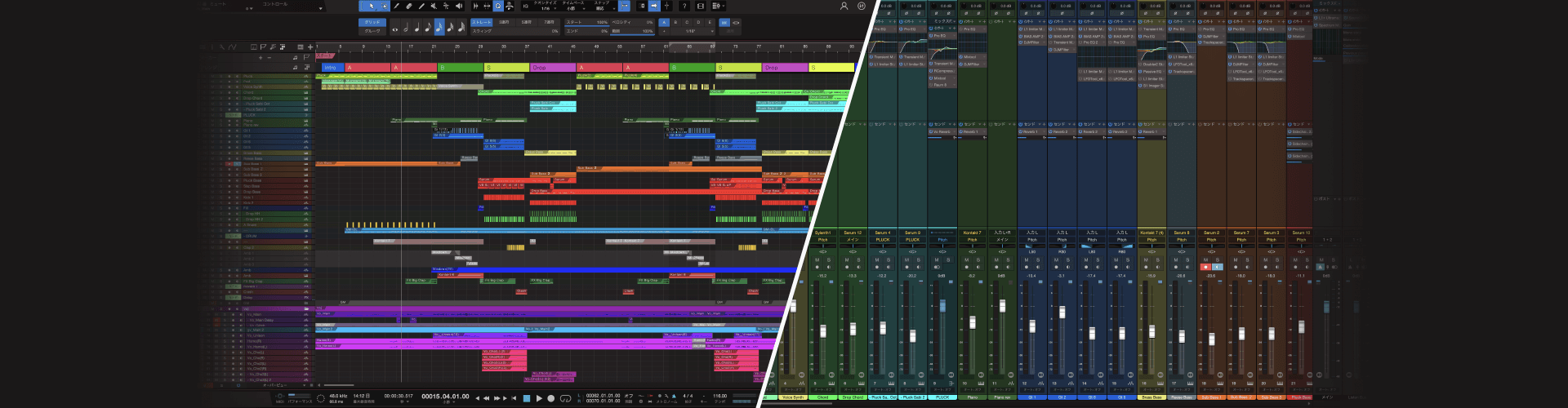
Task: Click bar 17 on timeline ruler
Action: (411, 47)
